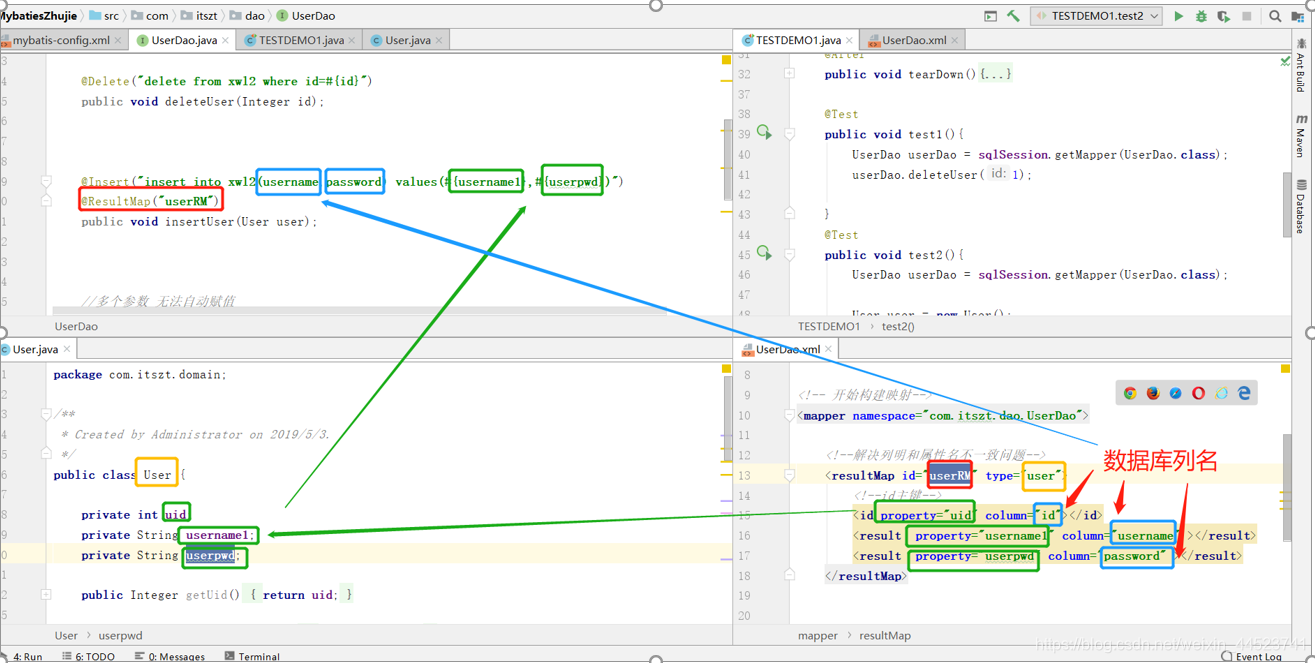Open the TESTDEMO1.test2 run configuration dropdown

[x=1097, y=16]
